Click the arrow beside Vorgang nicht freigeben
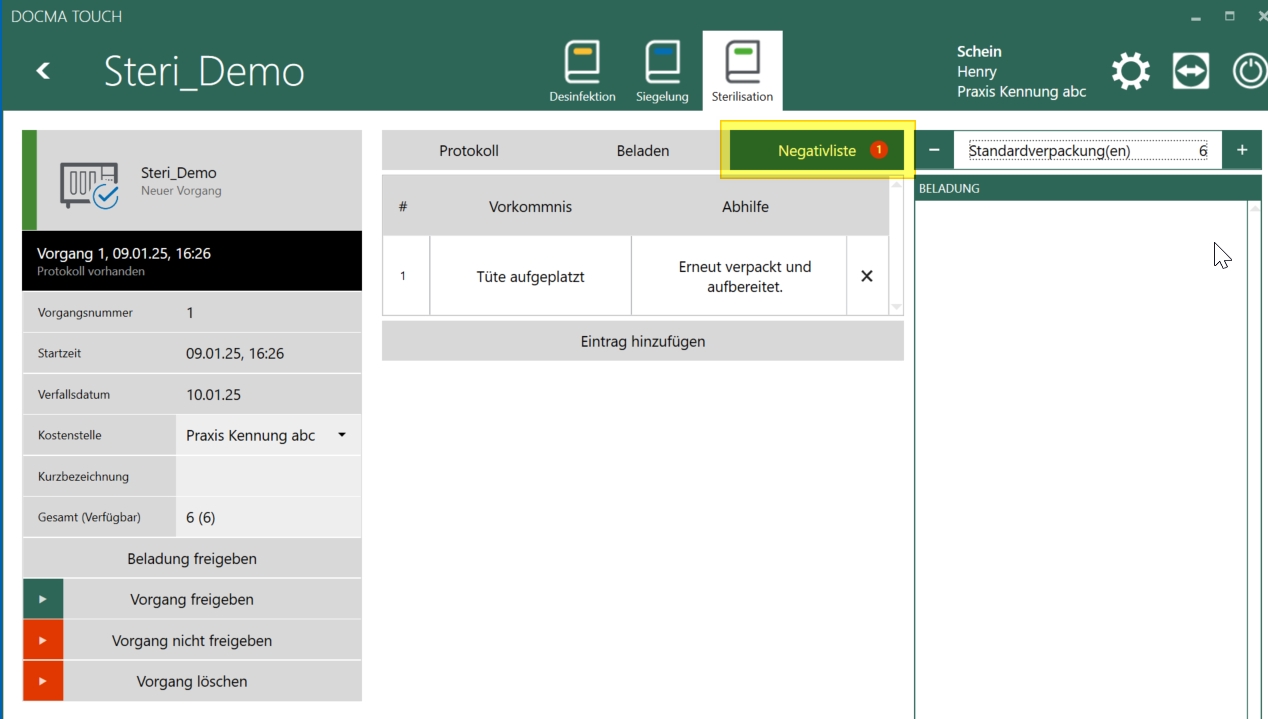This screenshot has height=719, width=1268. pos(43,640)
